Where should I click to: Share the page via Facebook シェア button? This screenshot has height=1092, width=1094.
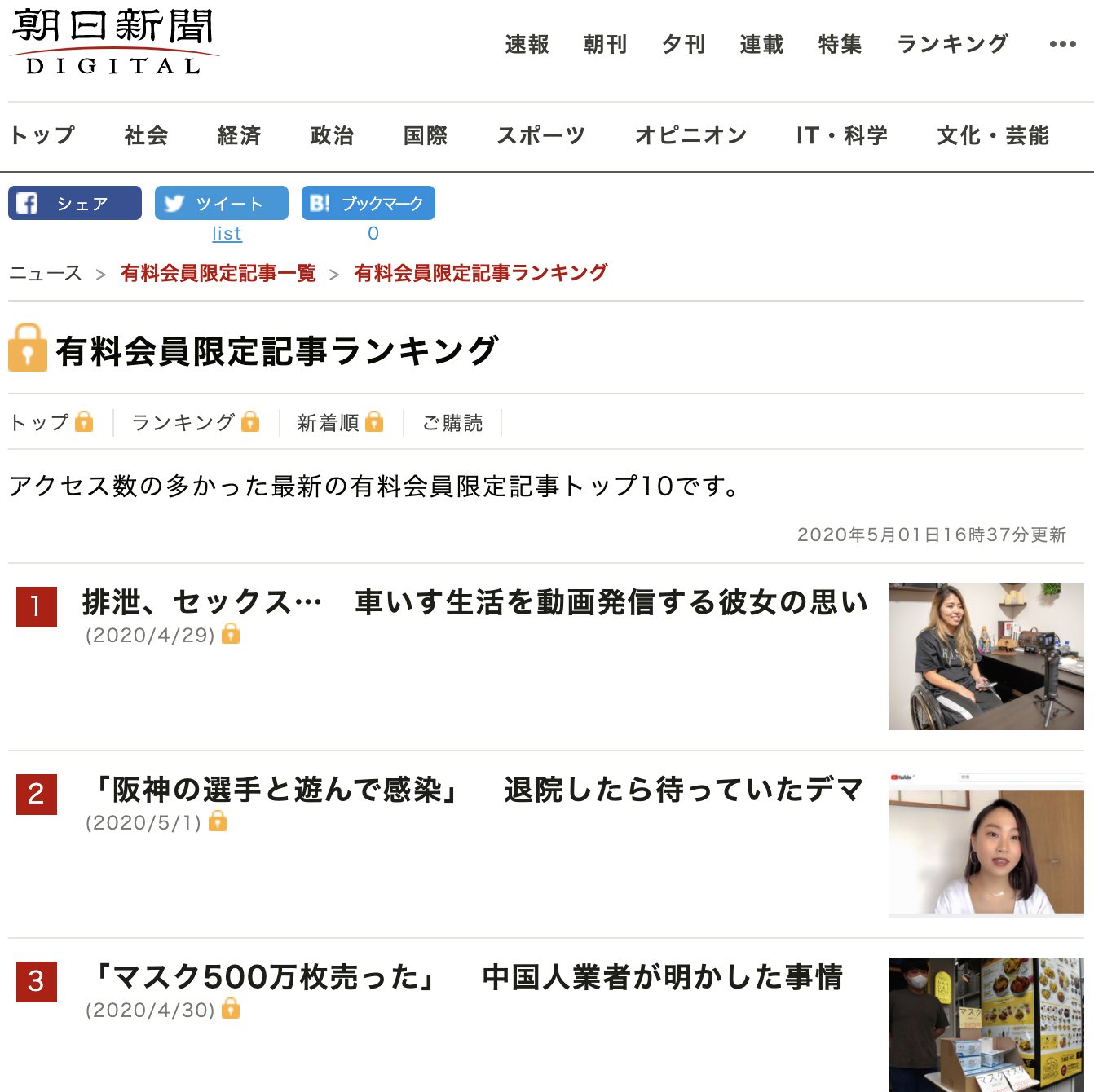75,203
